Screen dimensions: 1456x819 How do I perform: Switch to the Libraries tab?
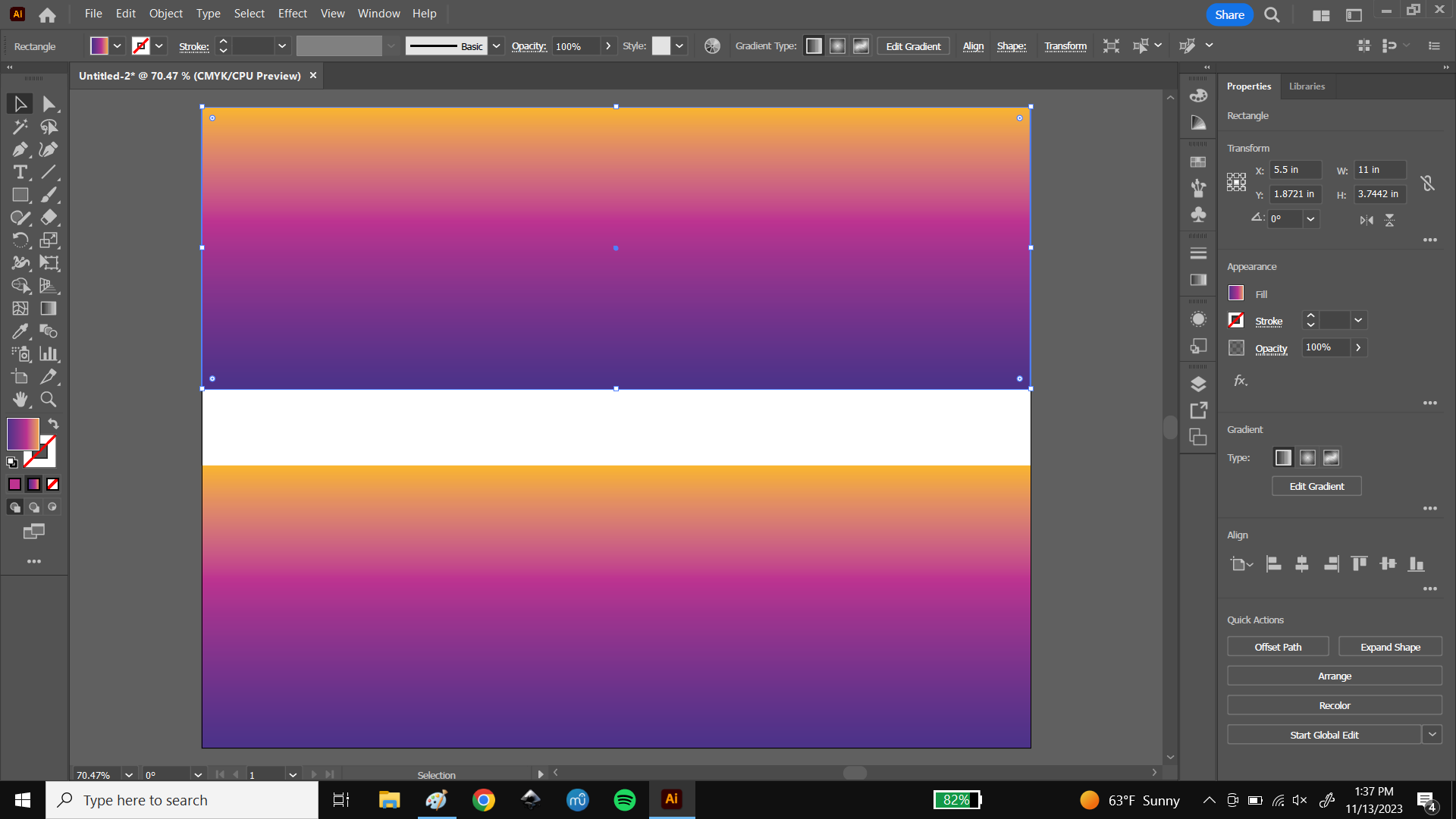[x=1306, y=86]
